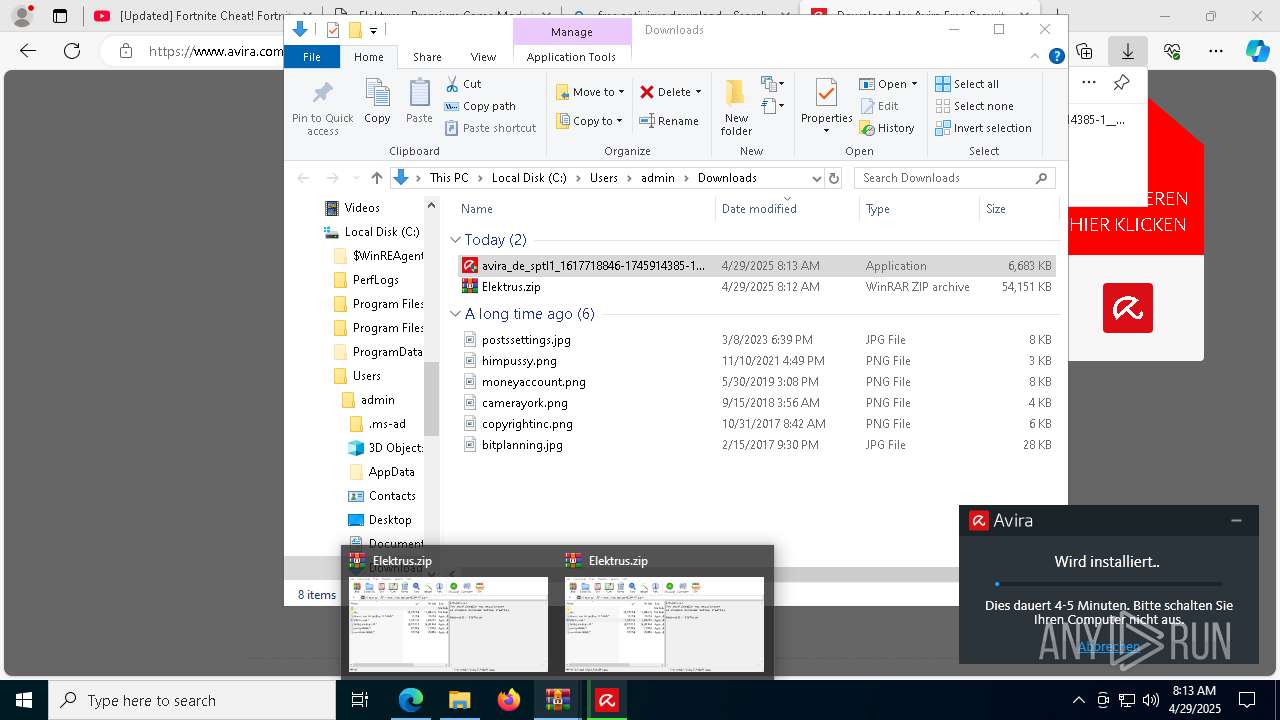This screenshot has width=1280, height=720.
Task: Click Rename in Organize group
Action: coord(669,121)
